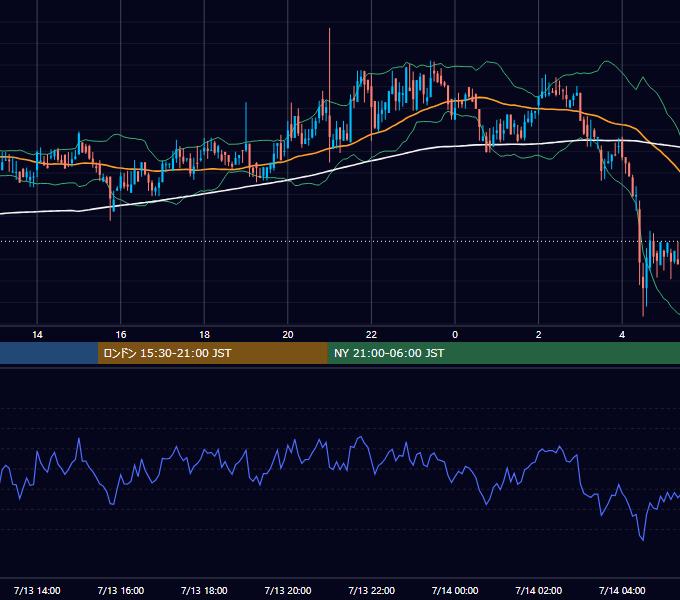Click the 7/14 02:00 time label
The image size is (680, 600).
(x=539, y=590)
